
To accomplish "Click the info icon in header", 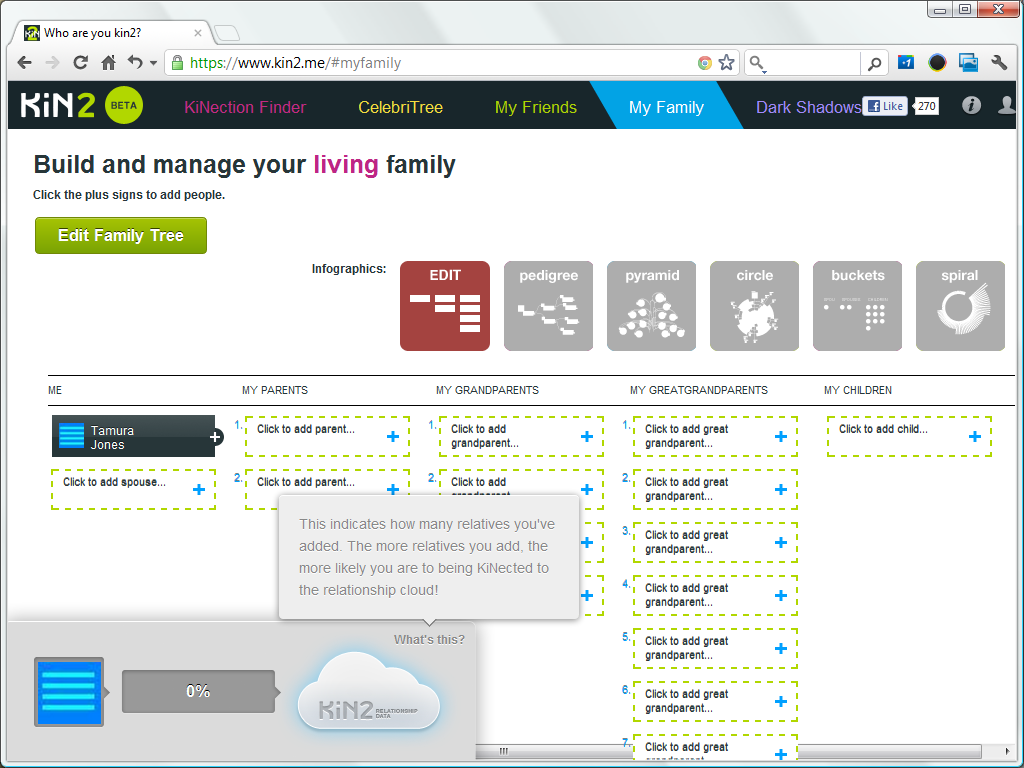I will click(x=971, y=106).
